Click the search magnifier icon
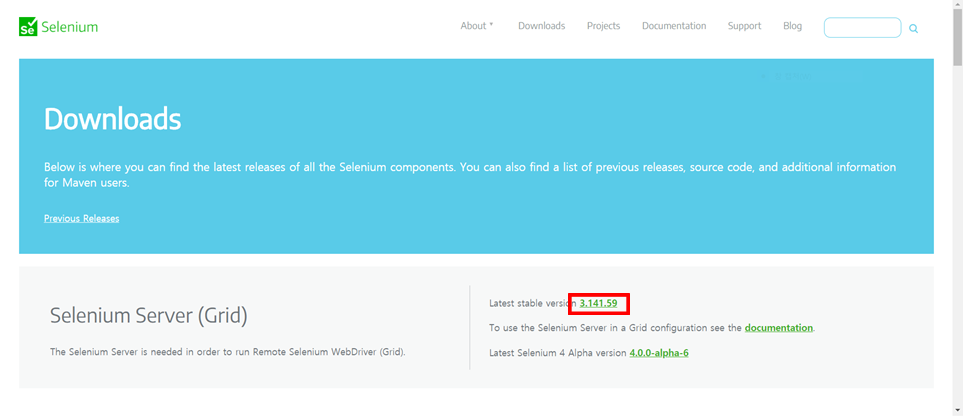The image size is (963, 416). pyautogui.click(x=913, y=28)
